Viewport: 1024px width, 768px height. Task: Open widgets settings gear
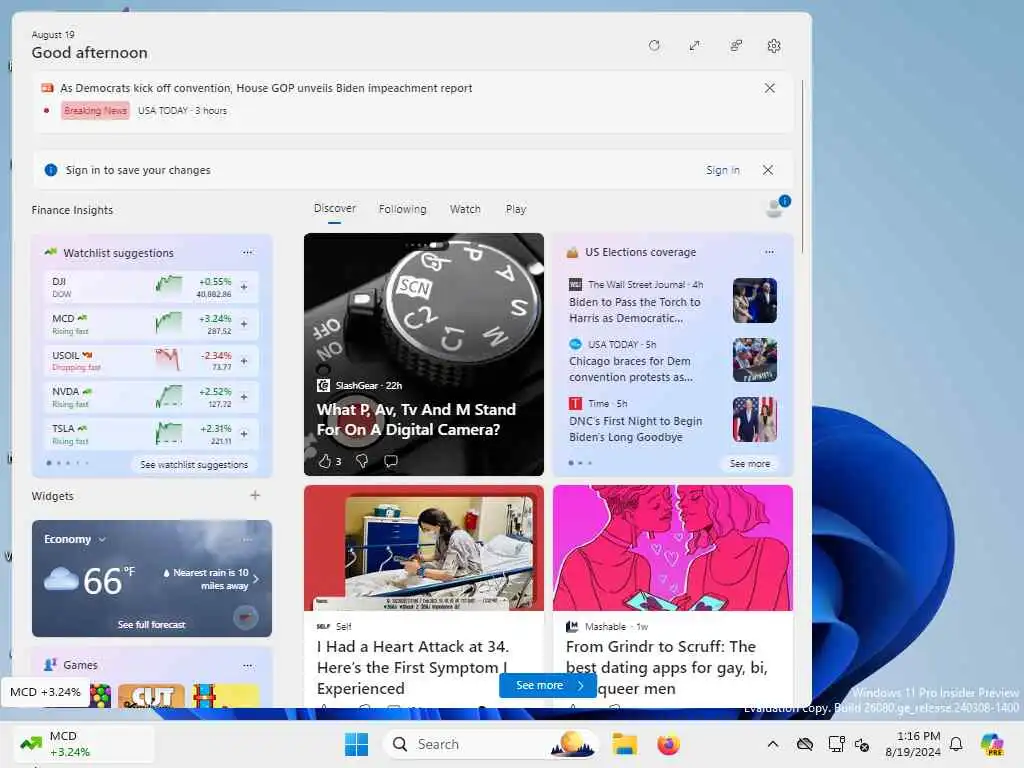774,46
